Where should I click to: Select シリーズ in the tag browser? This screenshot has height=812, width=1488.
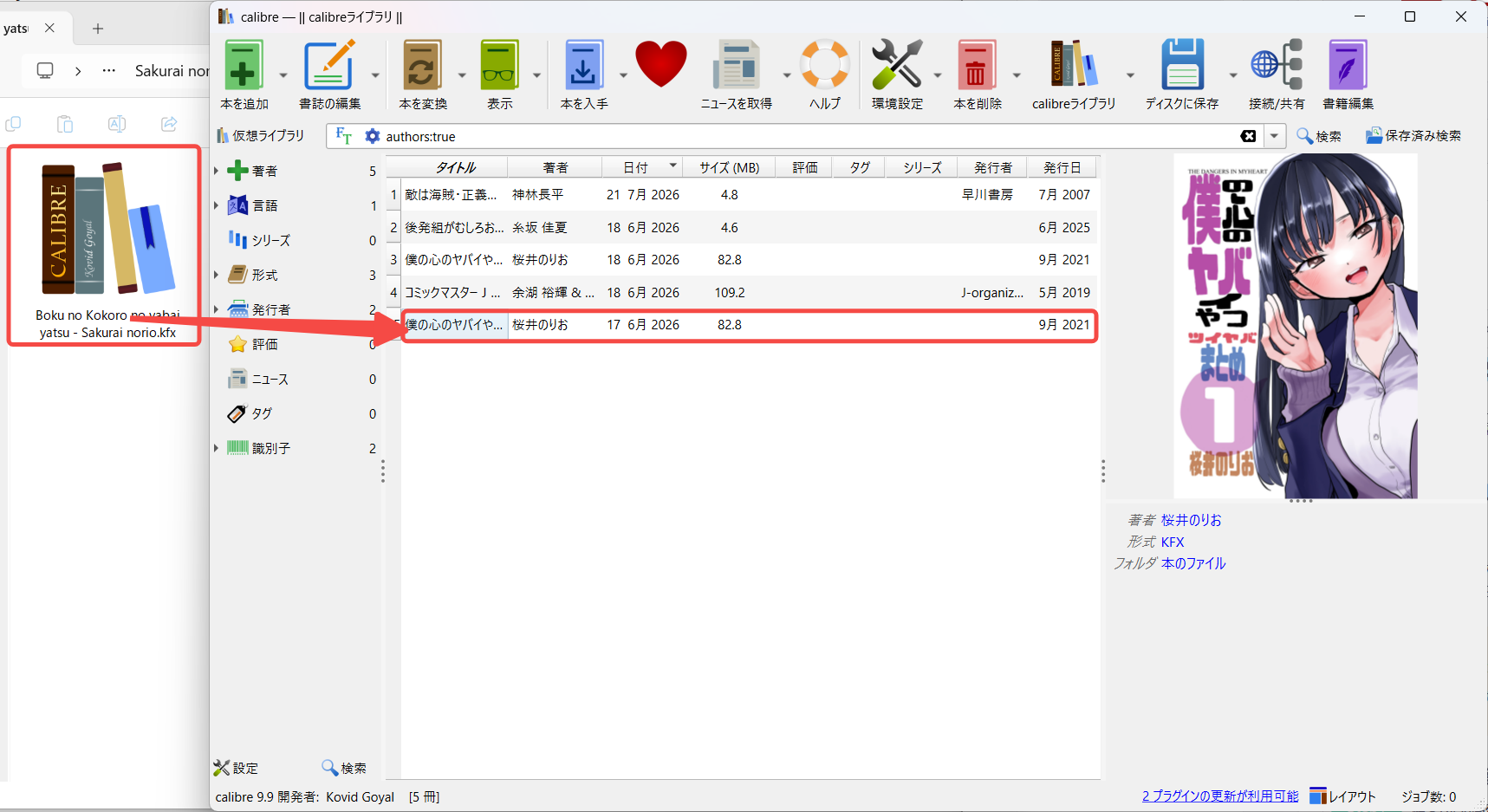point(270,240)
